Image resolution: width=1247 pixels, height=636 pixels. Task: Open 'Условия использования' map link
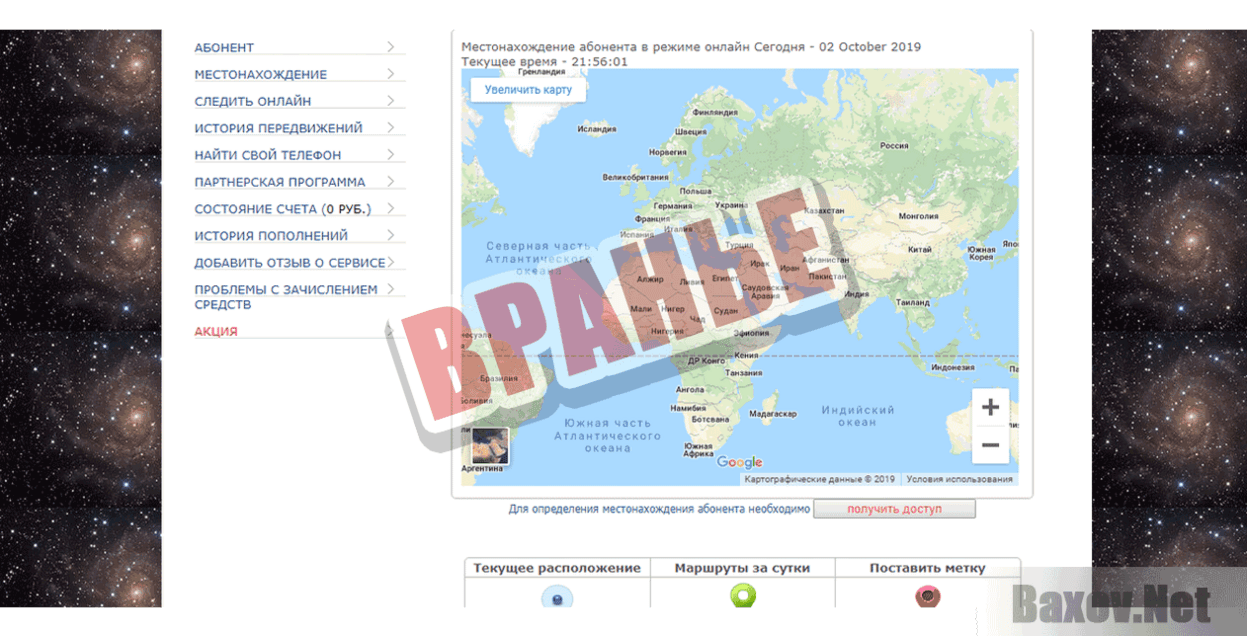coord(959,479)
